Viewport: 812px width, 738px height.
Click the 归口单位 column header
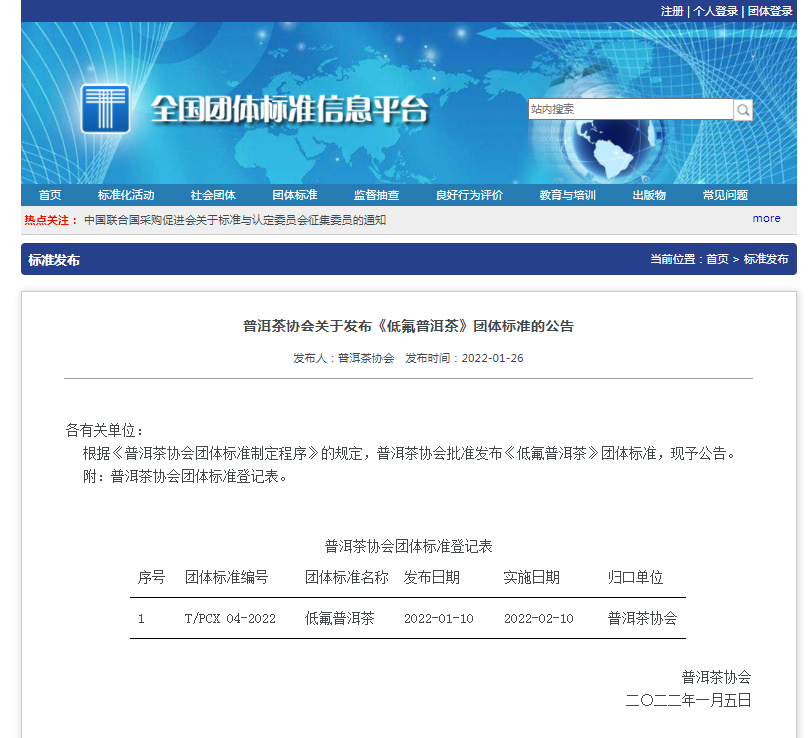(635, 577)
